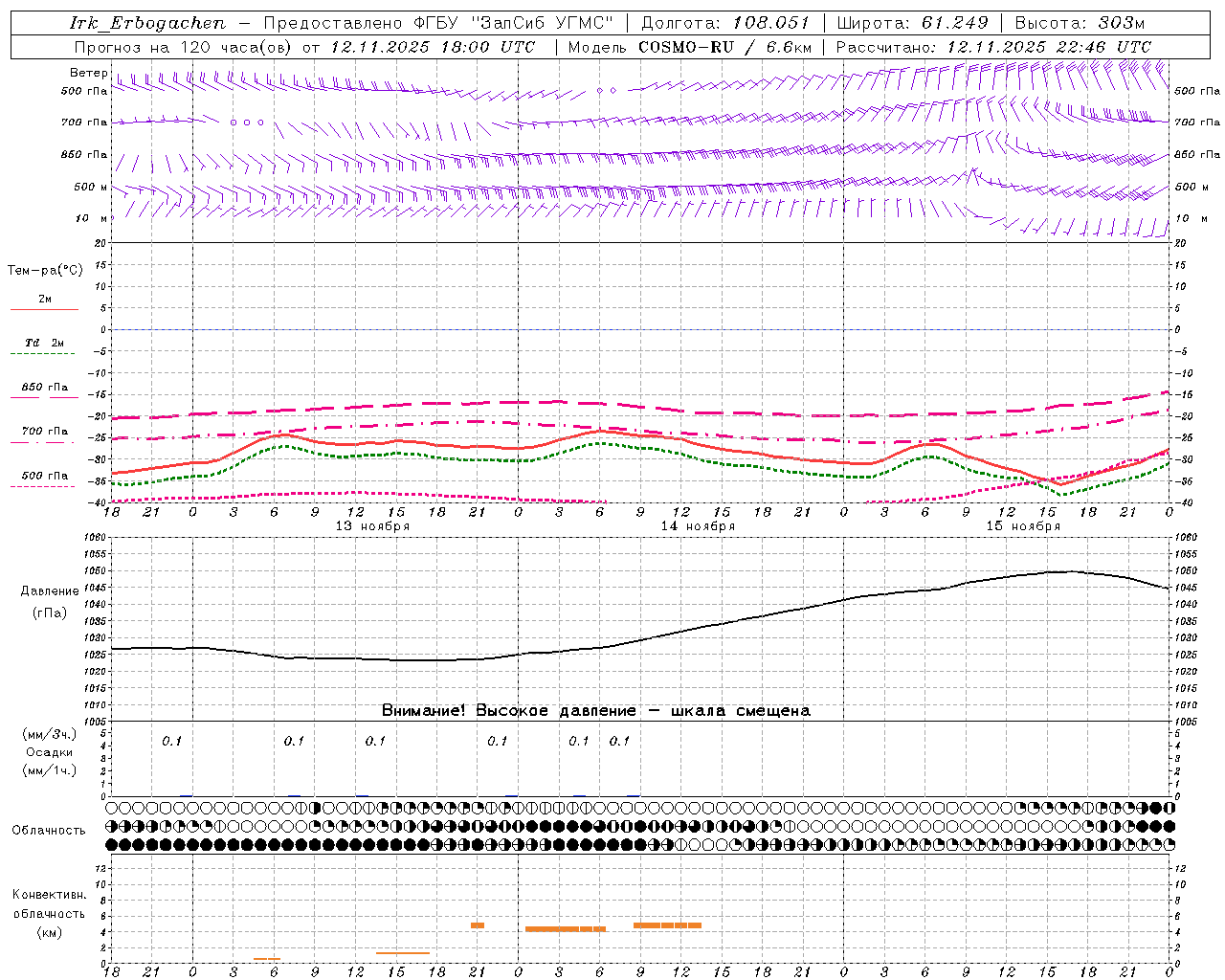Click the Td 2м legend entry
This screenshot has height=980, width=1225.
tap(44, 343)
